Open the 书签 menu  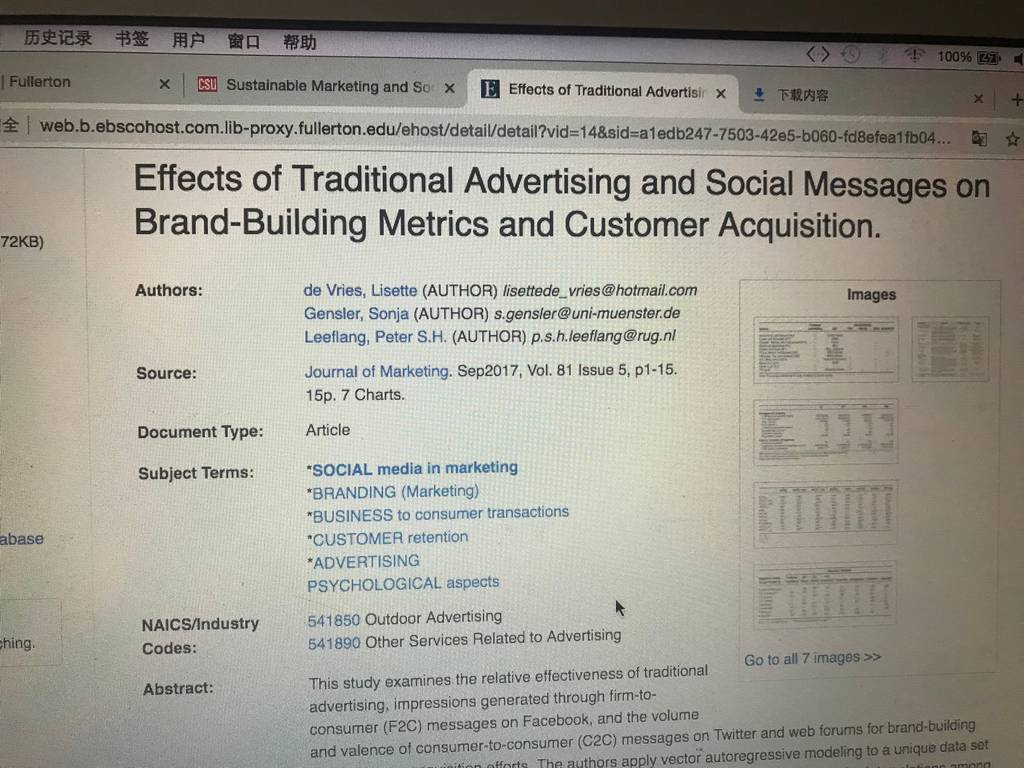(132, 39)
